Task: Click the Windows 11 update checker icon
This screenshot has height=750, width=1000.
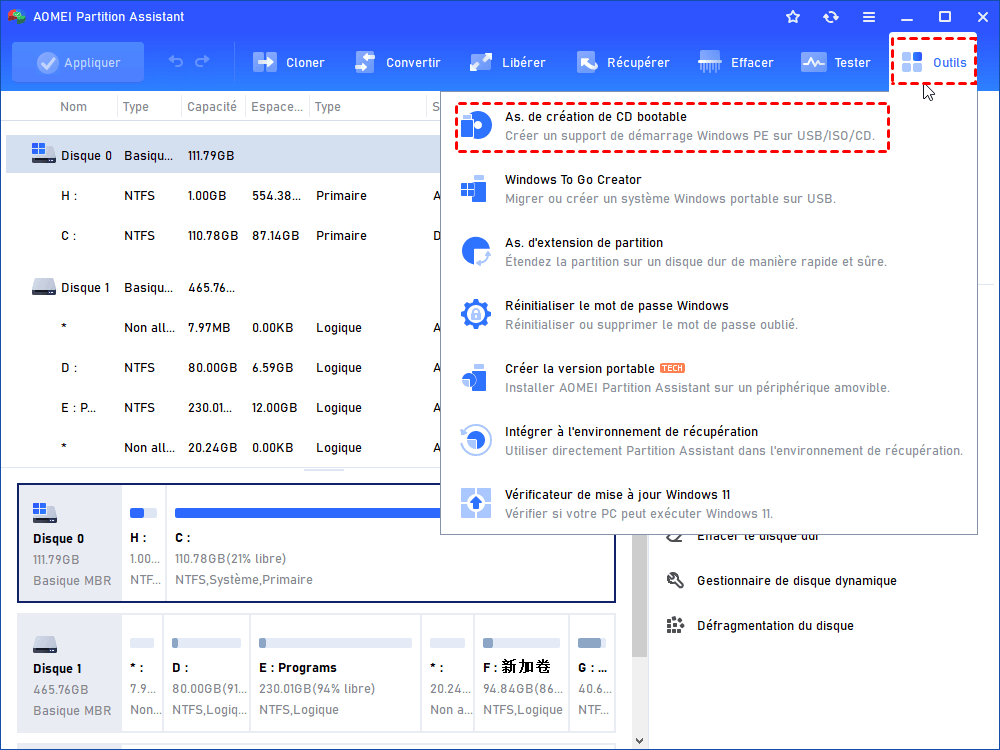Action: [476, 503]
